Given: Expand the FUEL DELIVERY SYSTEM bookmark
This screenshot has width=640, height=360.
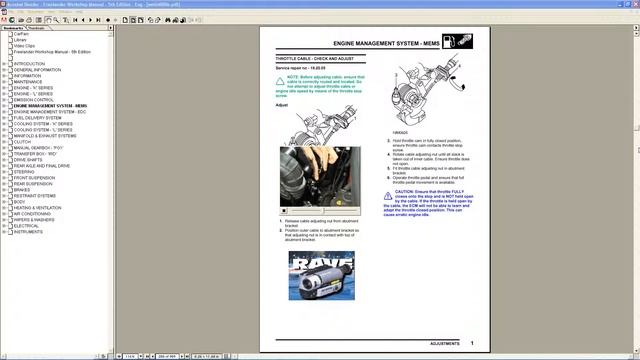Looking at the screenshot, I should 4,118.
